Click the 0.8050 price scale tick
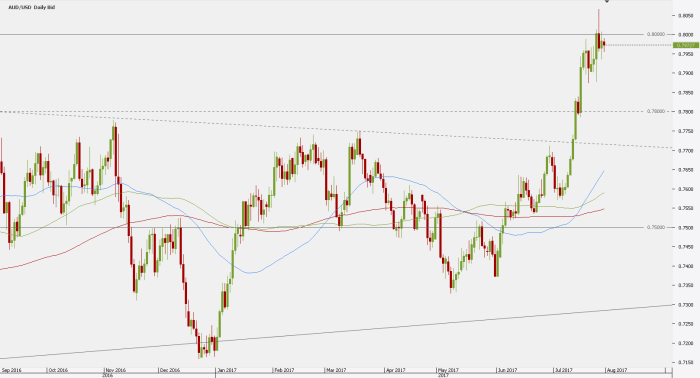This screenshot has height=378, width=700. coord(686,15)
